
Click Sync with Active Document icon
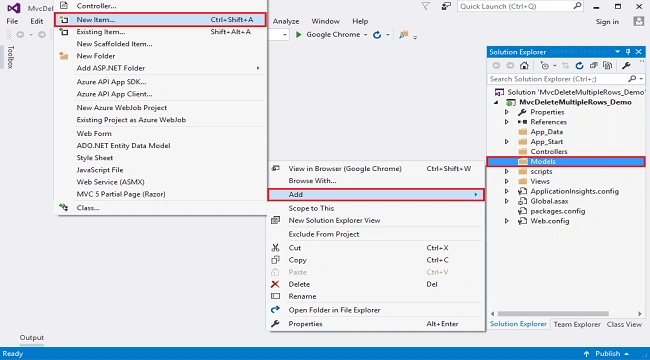565,66
